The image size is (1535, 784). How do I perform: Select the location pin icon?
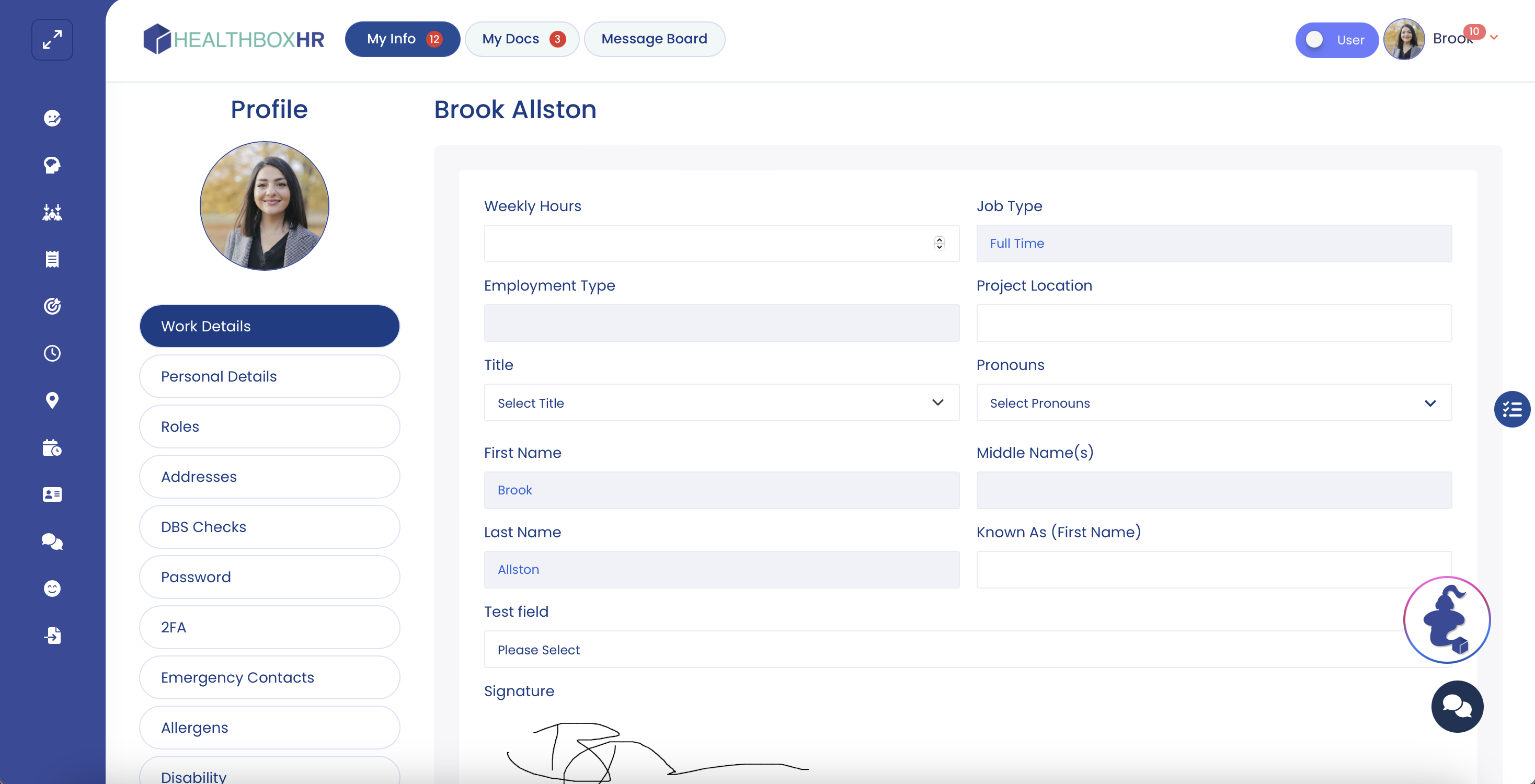52,400
